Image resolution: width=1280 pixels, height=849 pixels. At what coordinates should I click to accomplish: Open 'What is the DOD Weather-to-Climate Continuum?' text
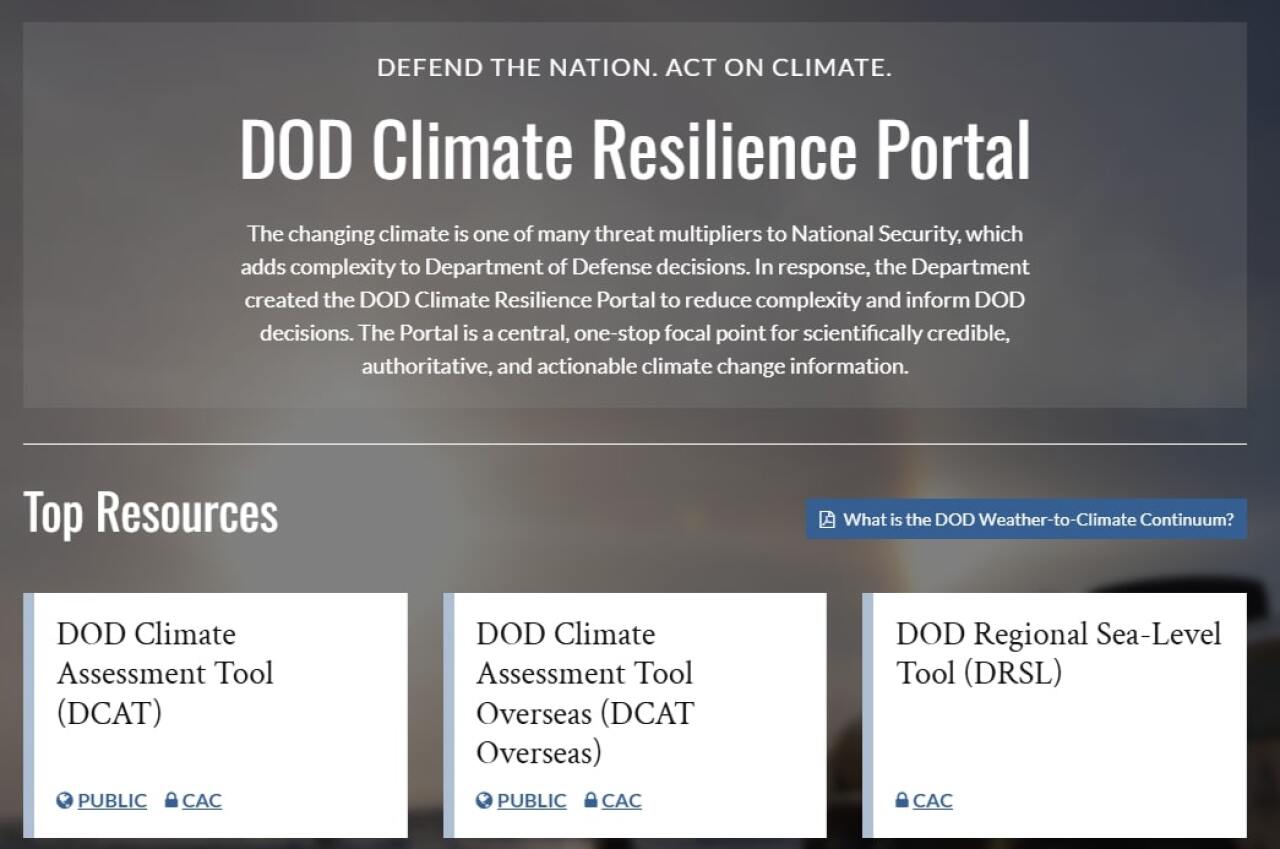click(x=1038, y=520)
